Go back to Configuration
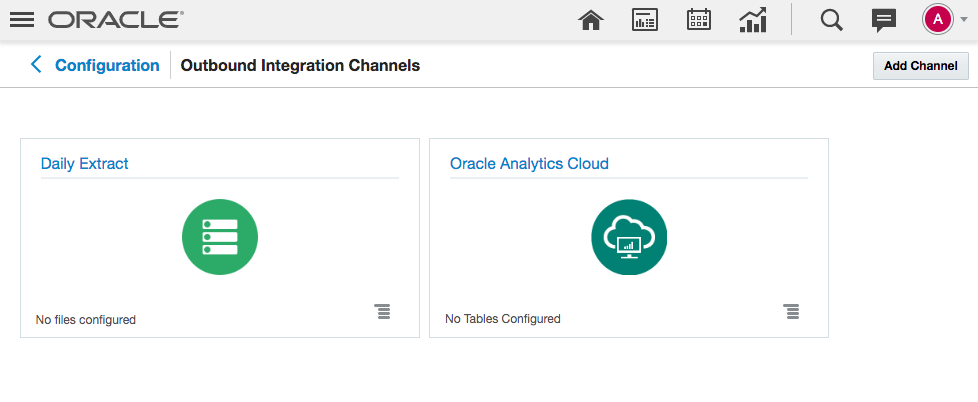This screenshot has height=402, width=978. (x=107, y=66)
